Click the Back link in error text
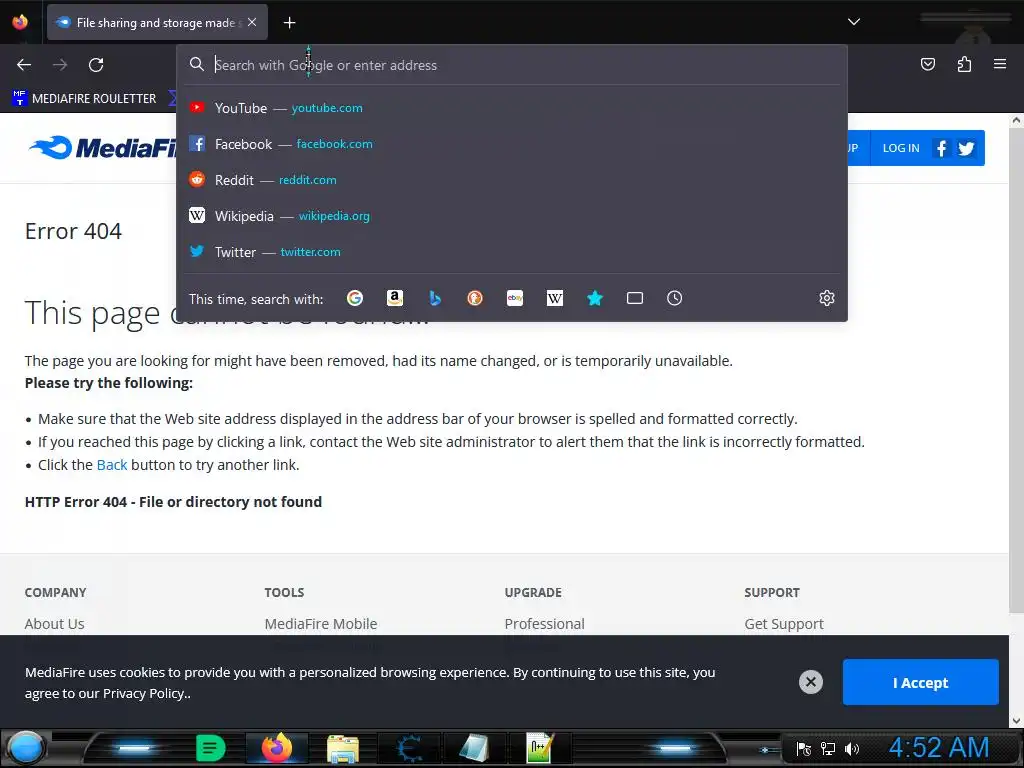 112,465
